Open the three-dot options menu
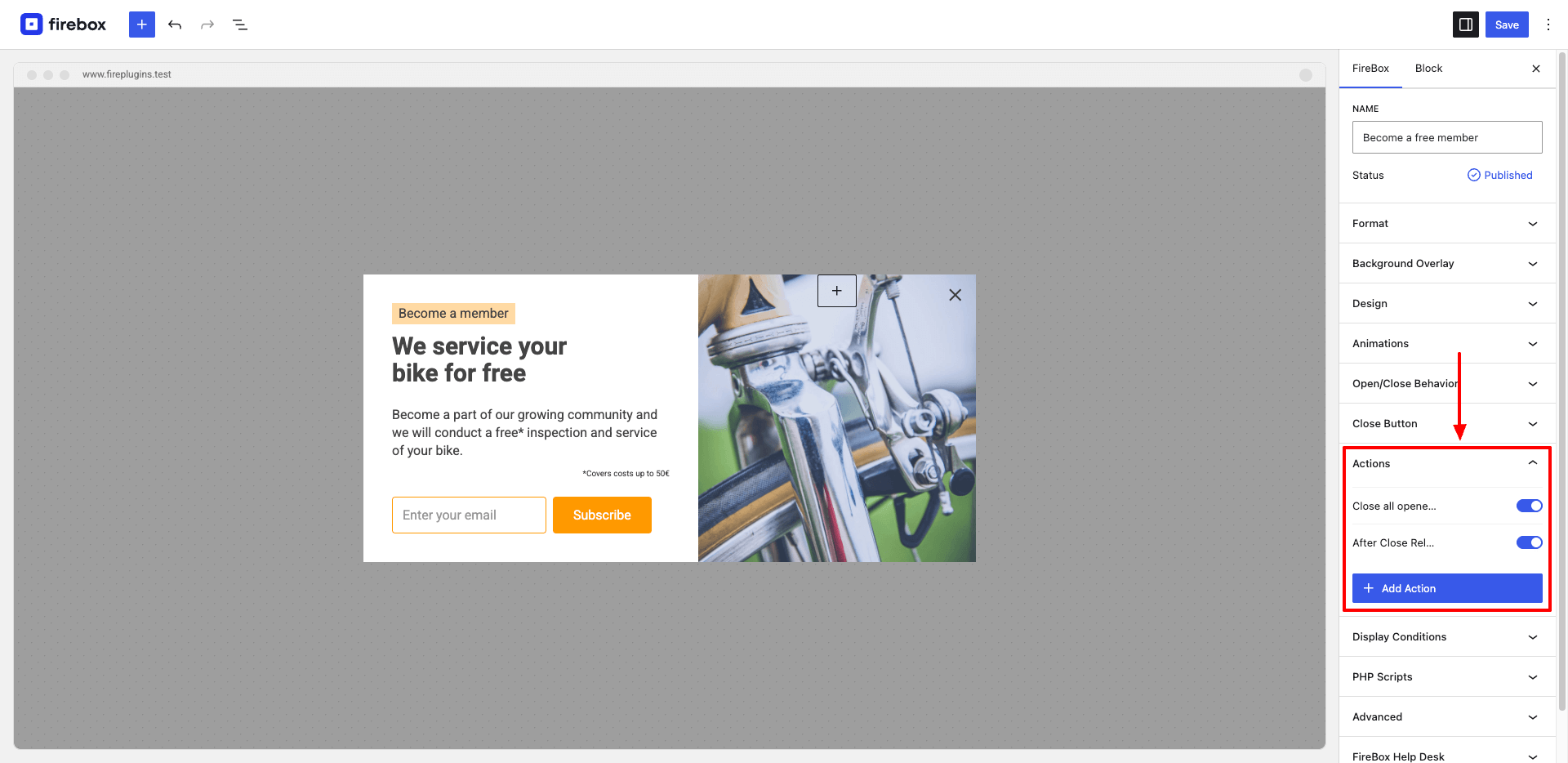 [x=1548, y=25]
